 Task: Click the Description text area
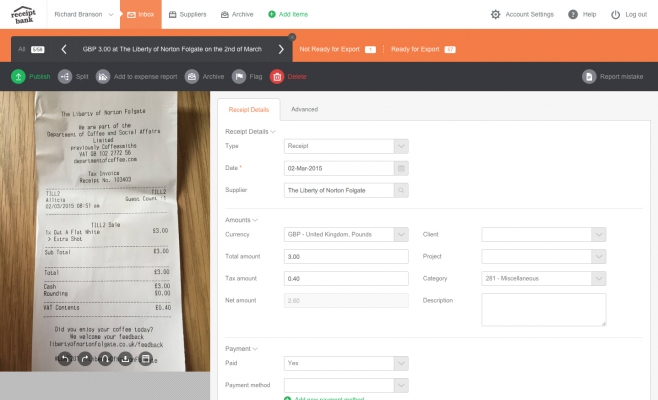point(543,310)
